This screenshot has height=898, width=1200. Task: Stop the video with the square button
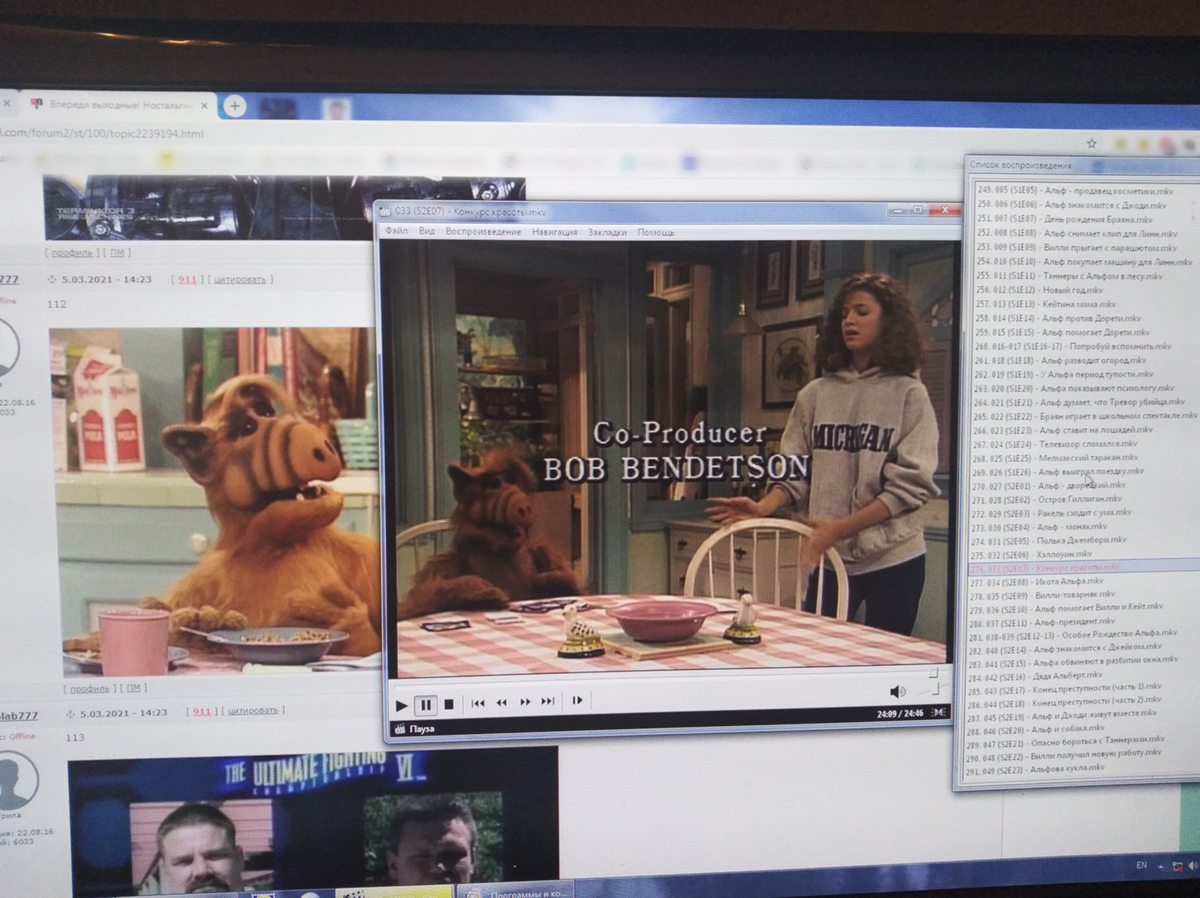[x=449, y=704]
